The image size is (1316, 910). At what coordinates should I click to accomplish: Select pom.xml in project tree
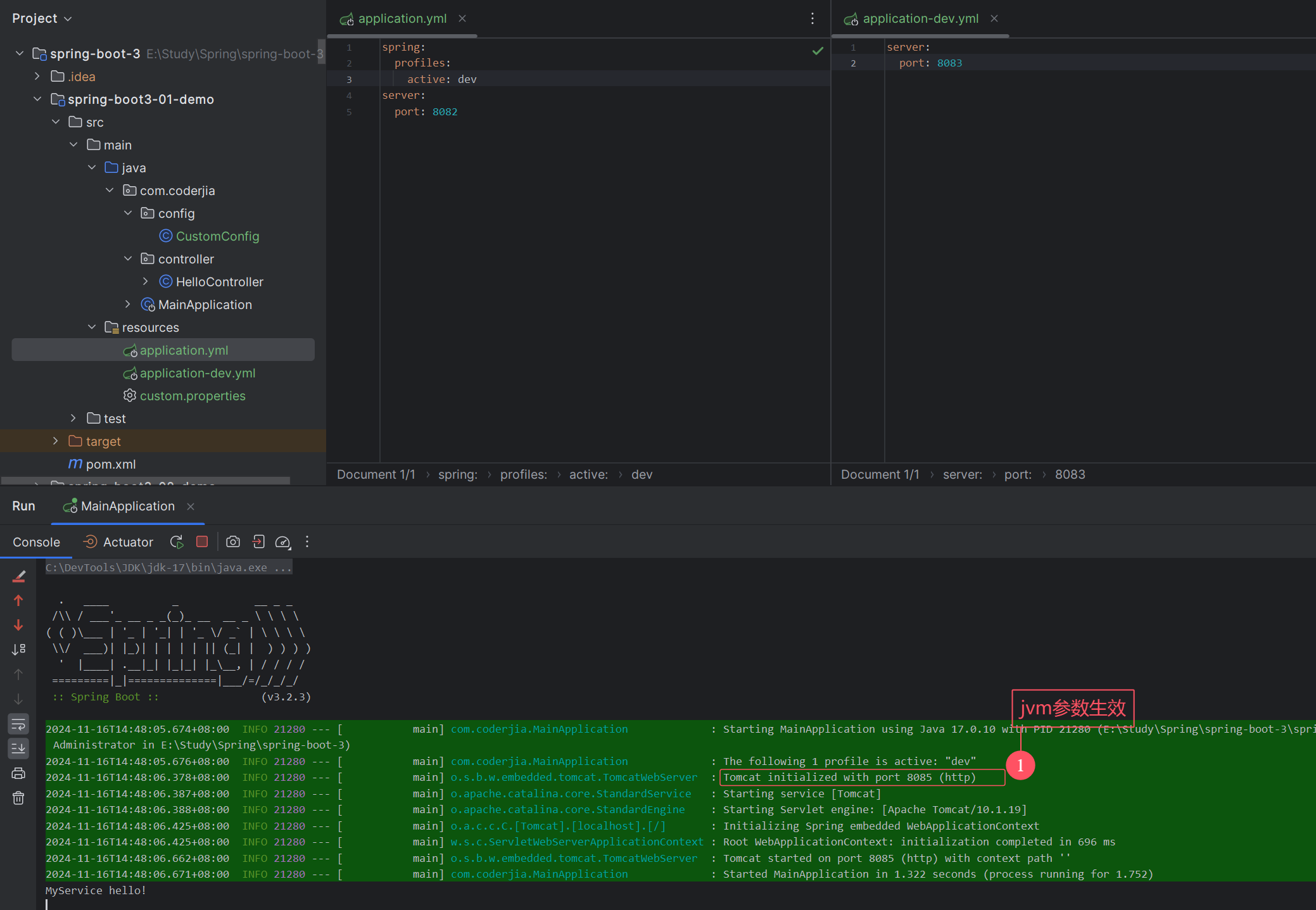click(x=111, y=464)
